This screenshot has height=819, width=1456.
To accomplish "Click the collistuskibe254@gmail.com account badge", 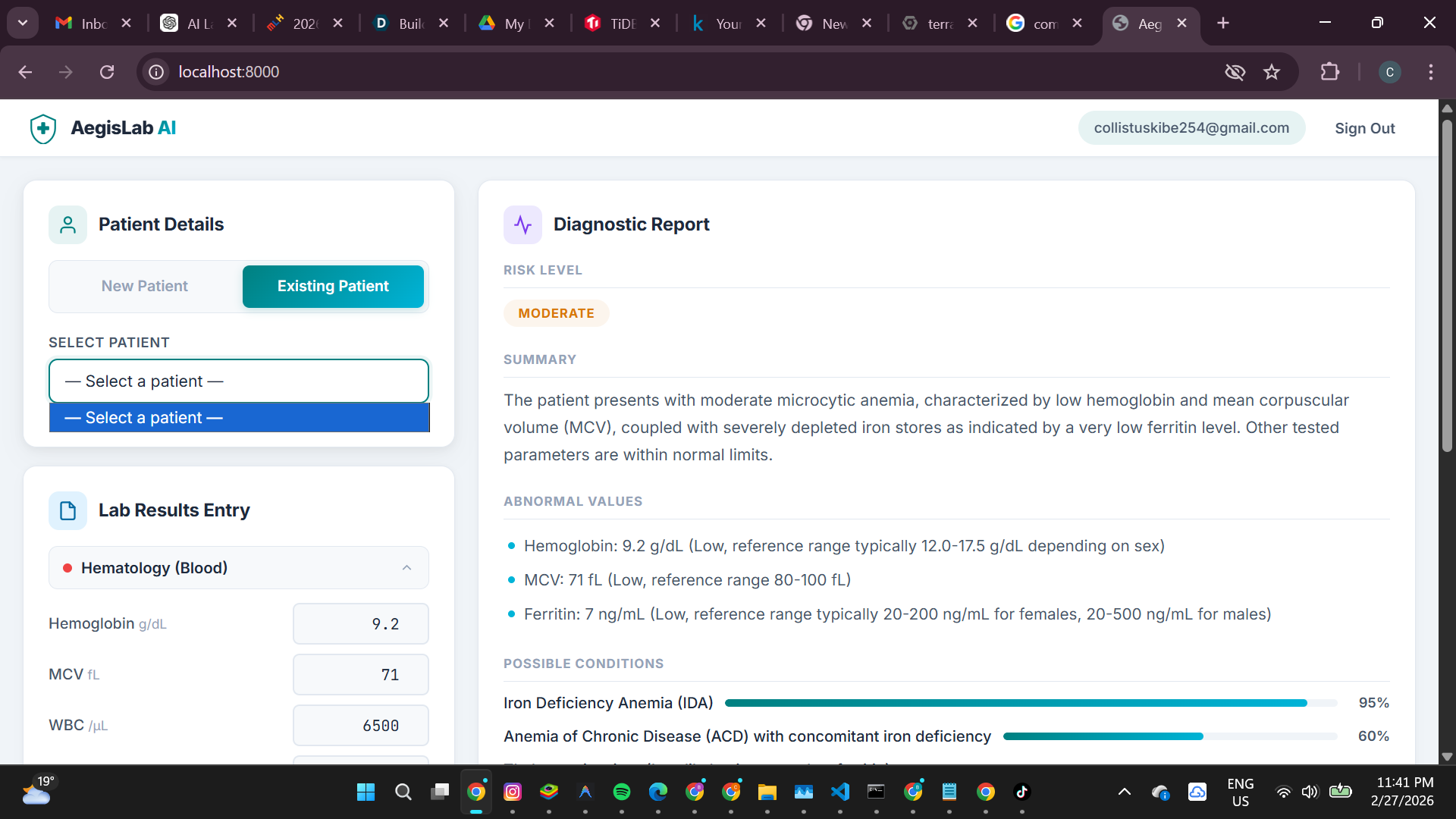I will pyautogui.click(x=1191, y=128).
